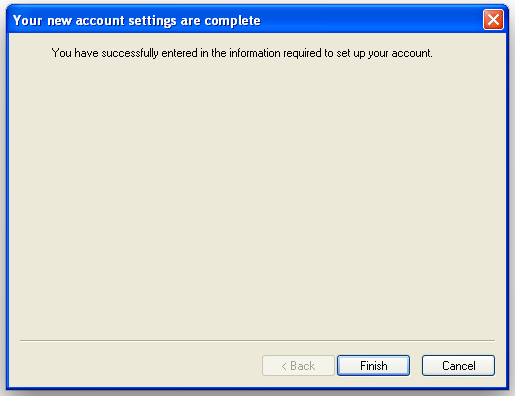Close the dialog with the red X
Viewport: 515px width, 396px height.
[493, 20]
